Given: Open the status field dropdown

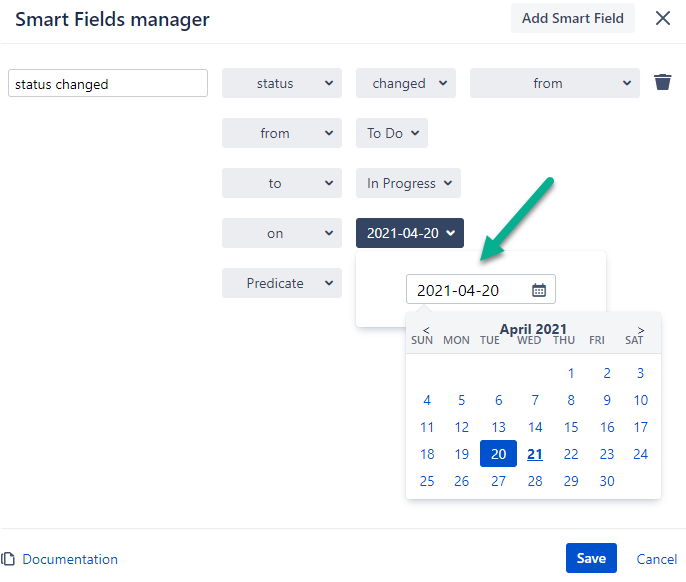Looking at the screenshot, I should [281, 83].
